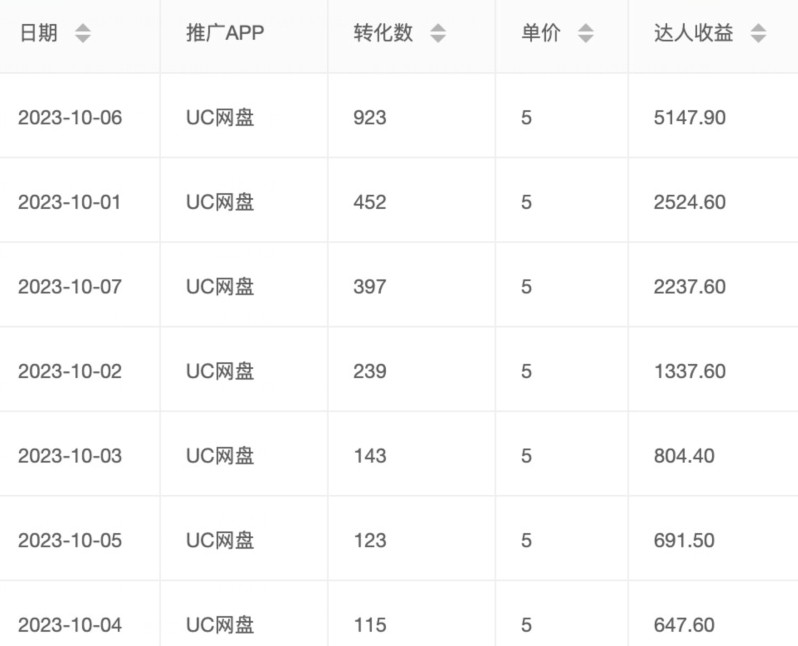Sort by 转化数 column sort icon
Screen dimensions: 798x646
click(x=438, y=34)
